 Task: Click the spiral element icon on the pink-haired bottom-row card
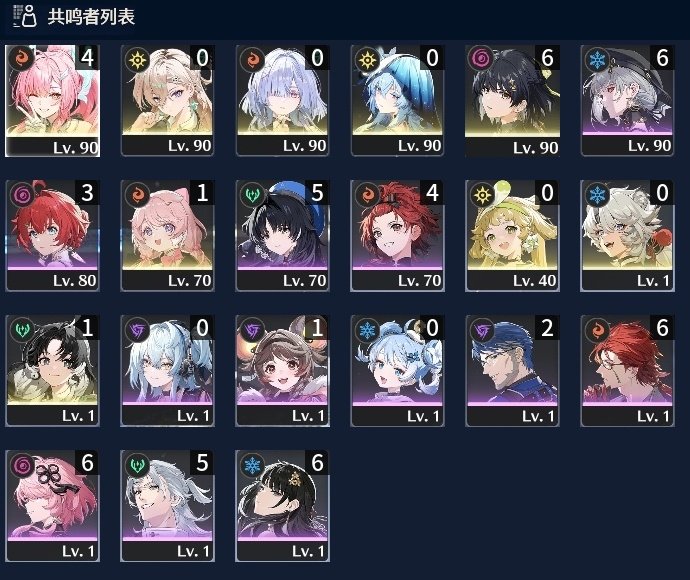[22, 465]
